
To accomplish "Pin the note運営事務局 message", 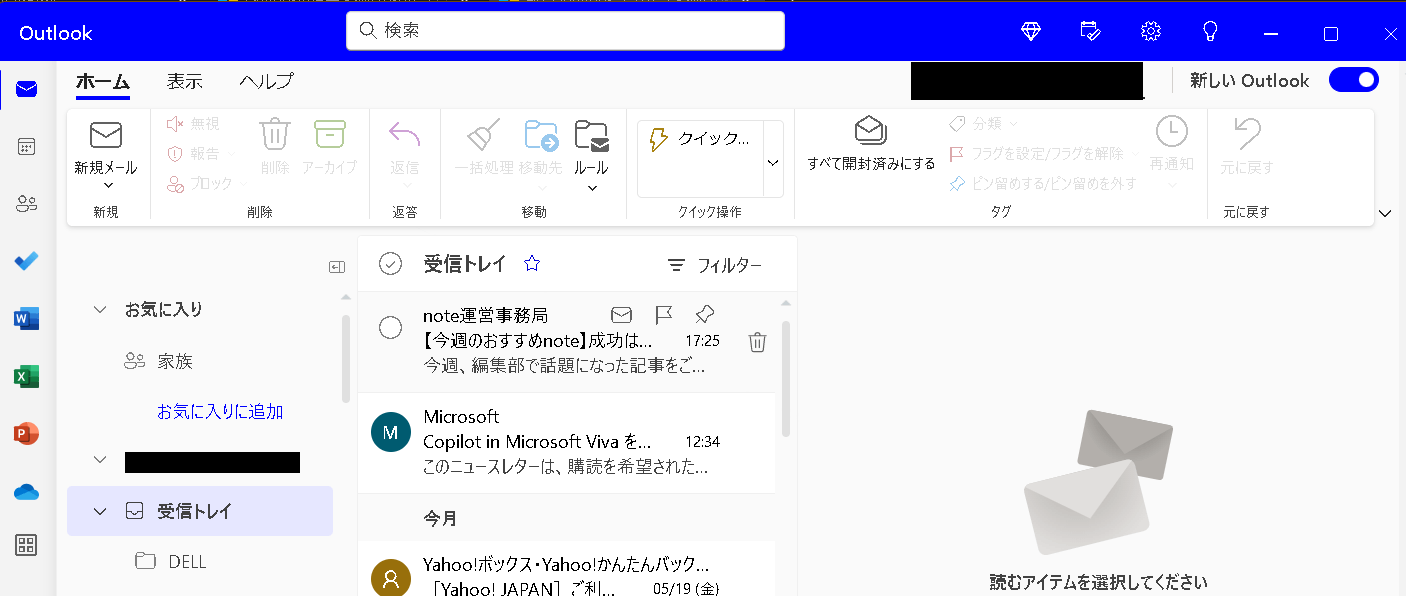I will click(704, 314).
